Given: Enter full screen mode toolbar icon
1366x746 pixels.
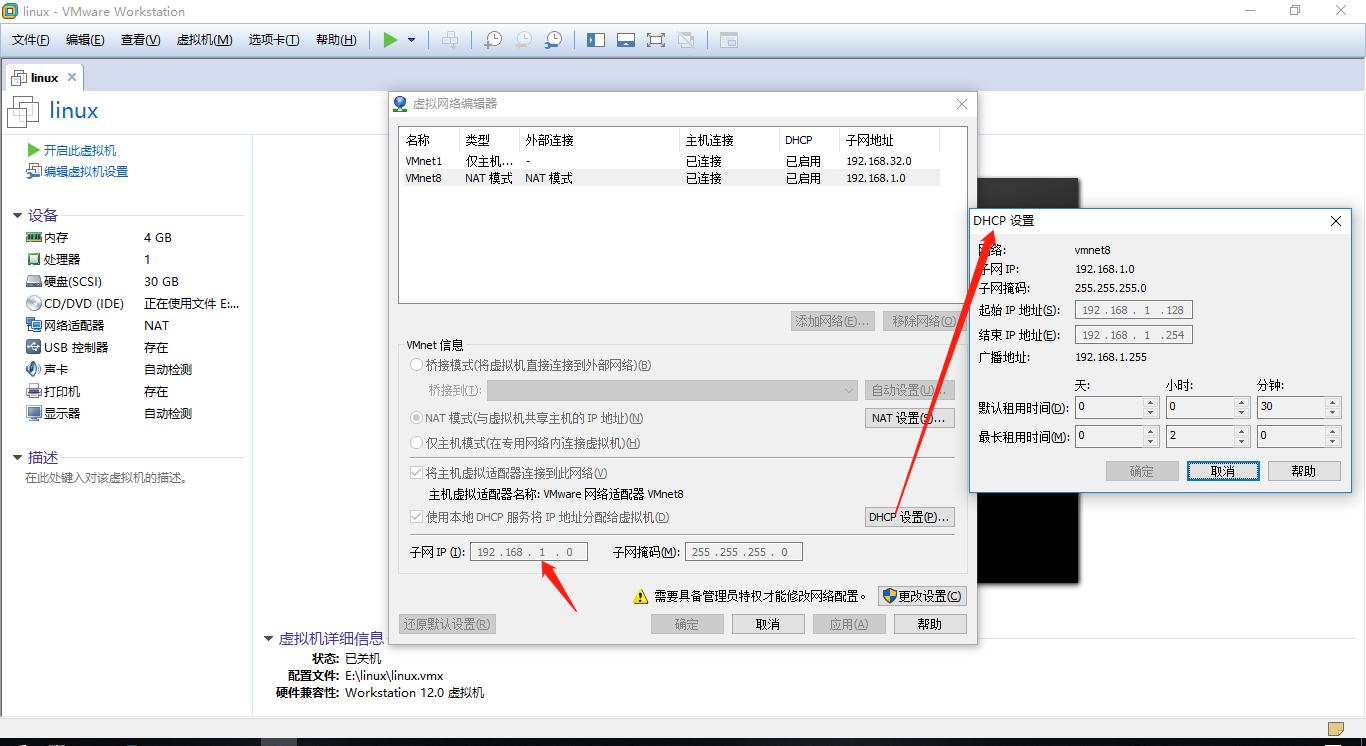Looking at the screenshot, I should click(656, 40).
